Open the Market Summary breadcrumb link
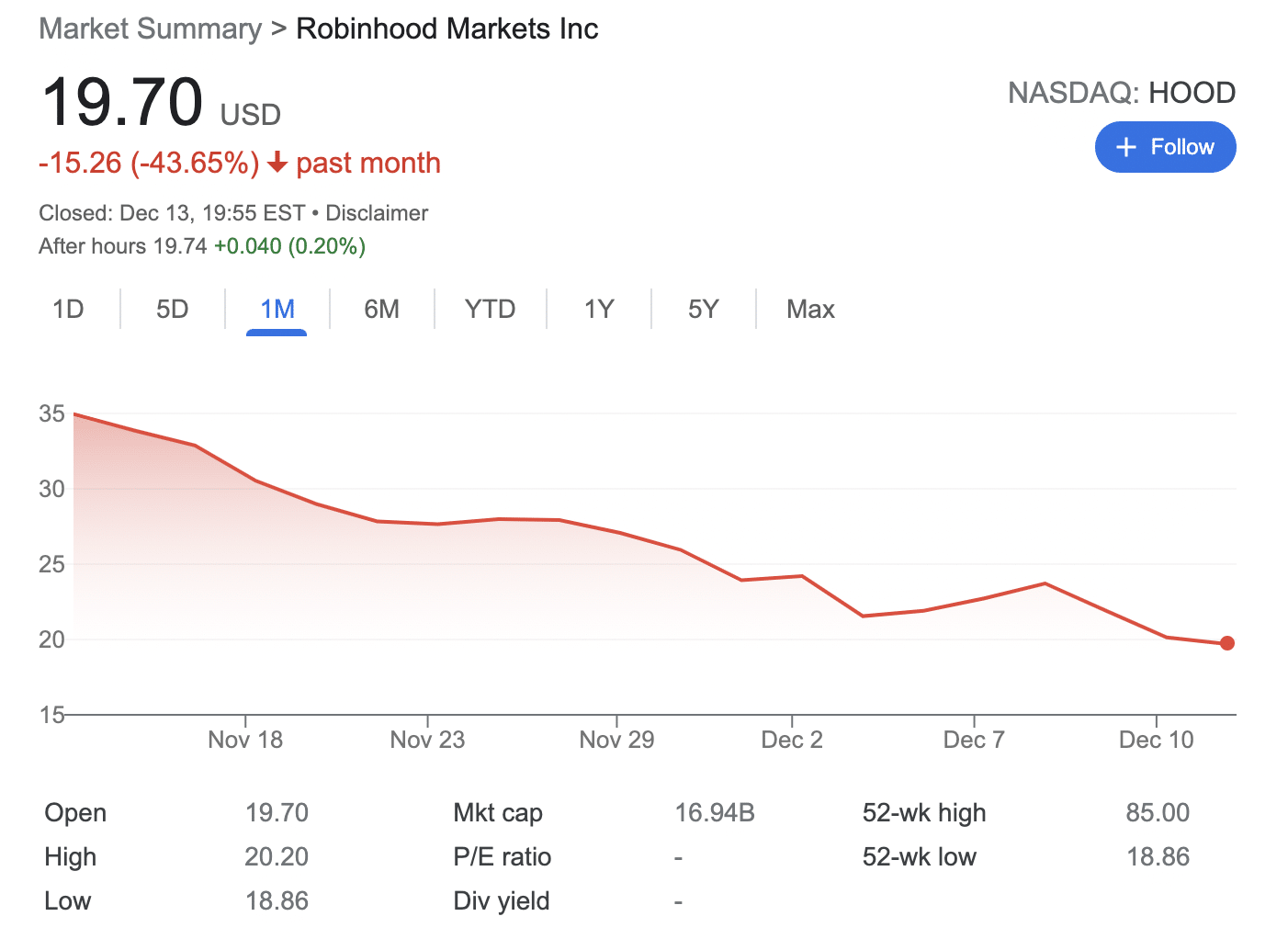 151,28
